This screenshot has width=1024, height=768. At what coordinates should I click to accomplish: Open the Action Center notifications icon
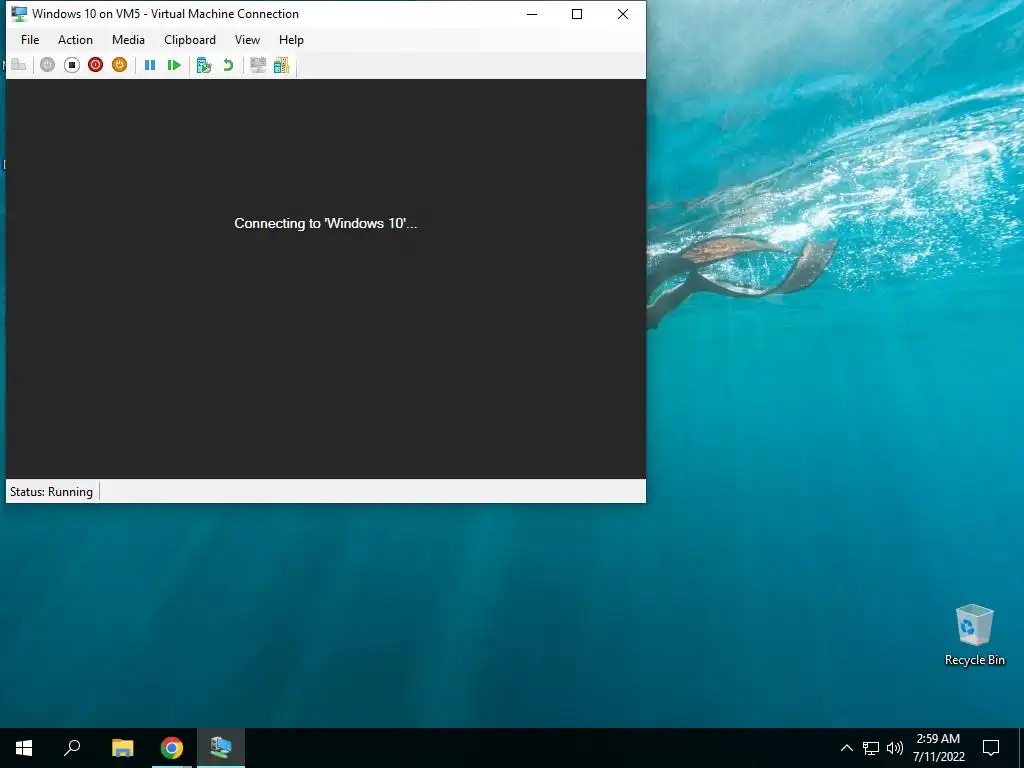click(x=991, y=748)
